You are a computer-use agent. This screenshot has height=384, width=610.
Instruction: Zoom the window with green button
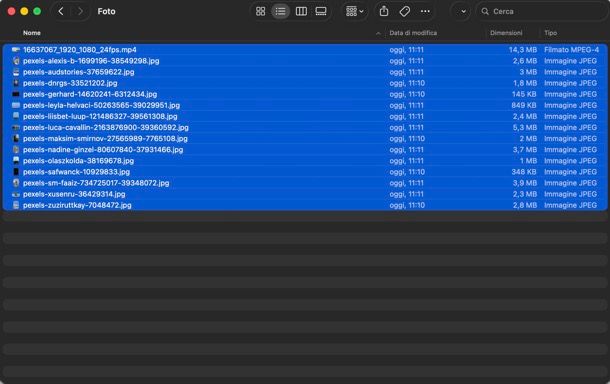[37, 11]
